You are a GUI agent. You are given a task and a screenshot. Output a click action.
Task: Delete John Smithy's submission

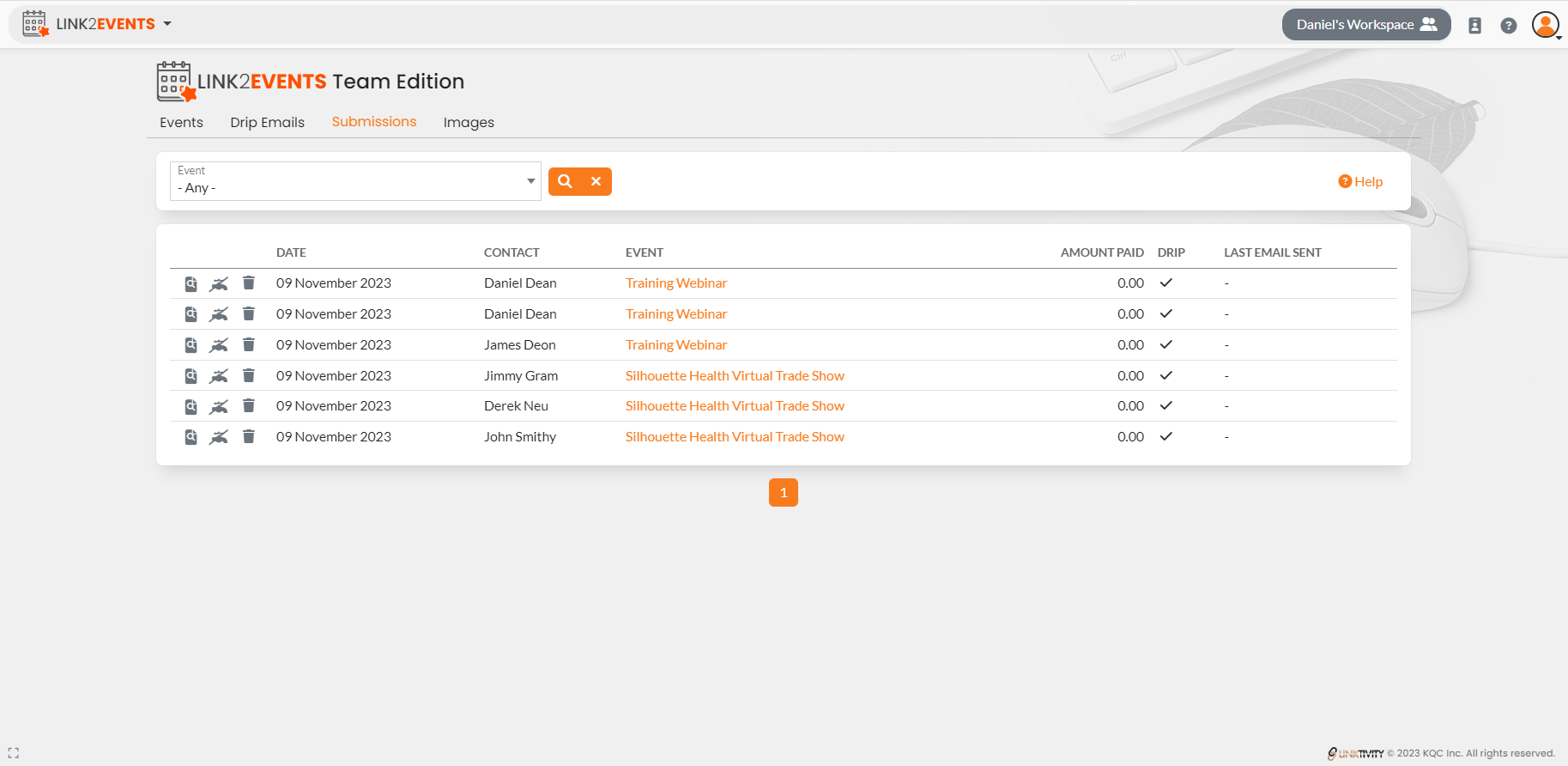(x=249, y=436)
